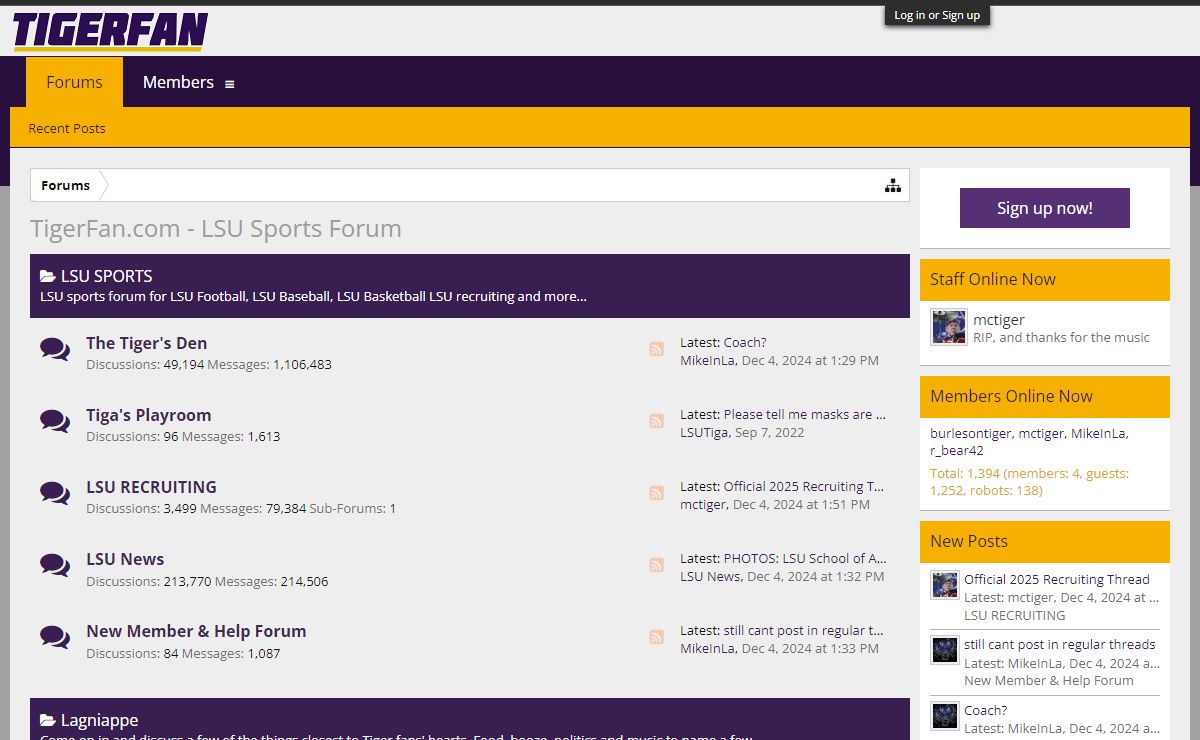This screenshot has height=740, width=1200.
Task: Click LSU News speech bubbles icon
Action: click(55, 565)
